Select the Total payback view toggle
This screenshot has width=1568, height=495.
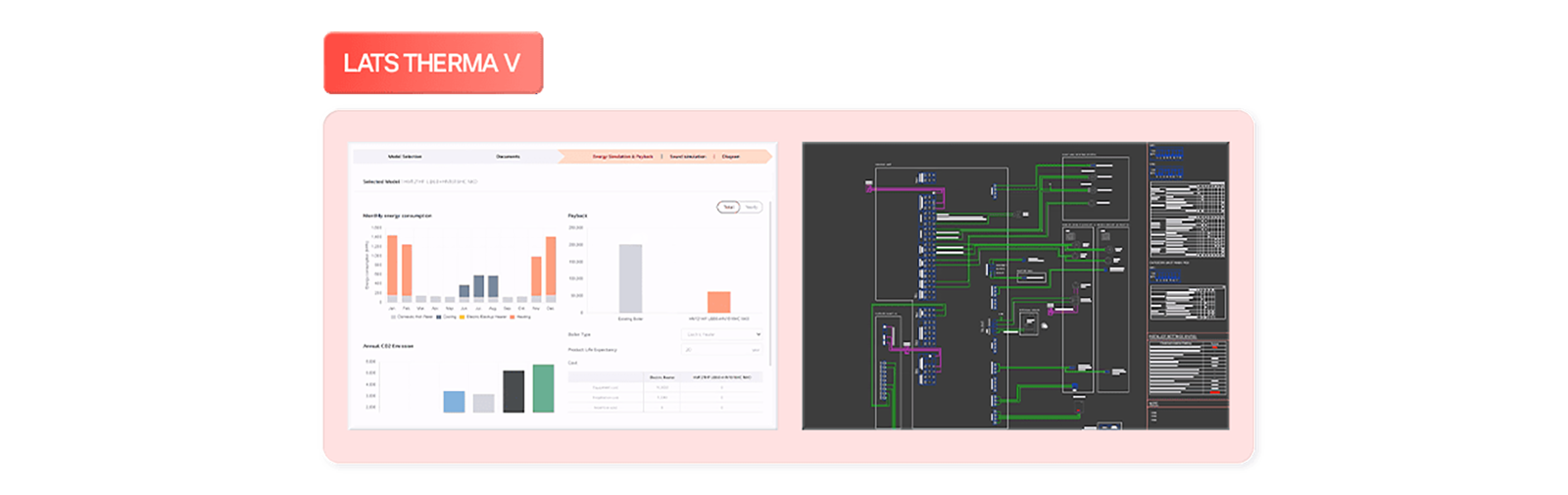pos(729,207)
